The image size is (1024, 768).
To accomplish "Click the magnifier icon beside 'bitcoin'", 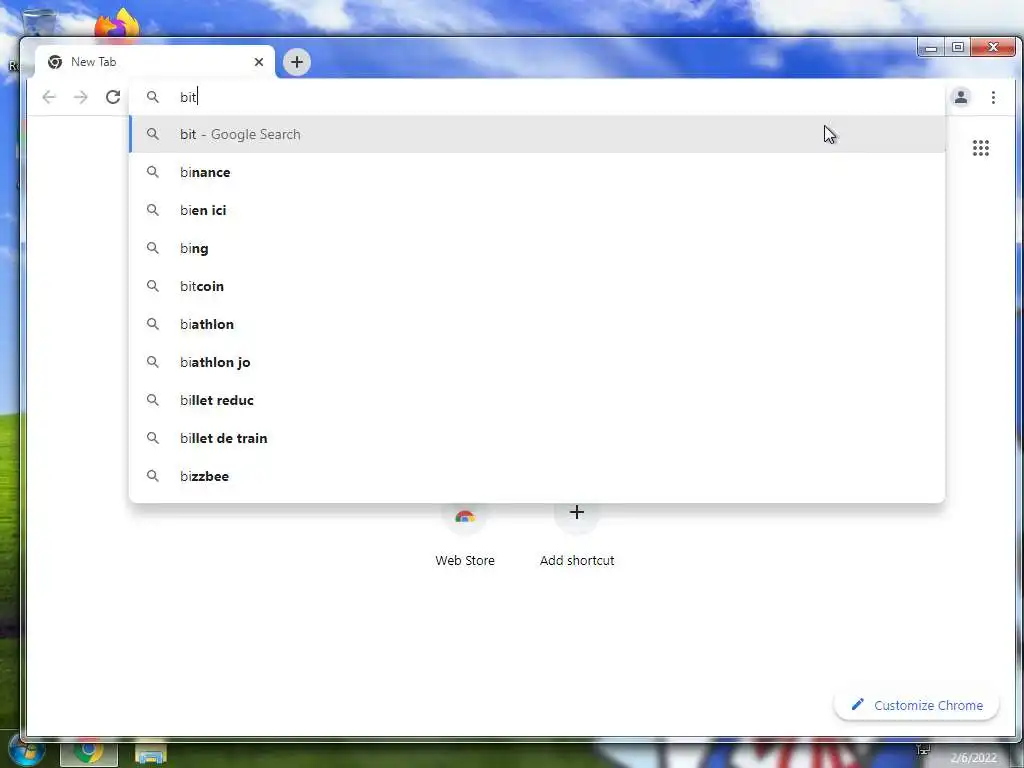I will coord(153,286).
